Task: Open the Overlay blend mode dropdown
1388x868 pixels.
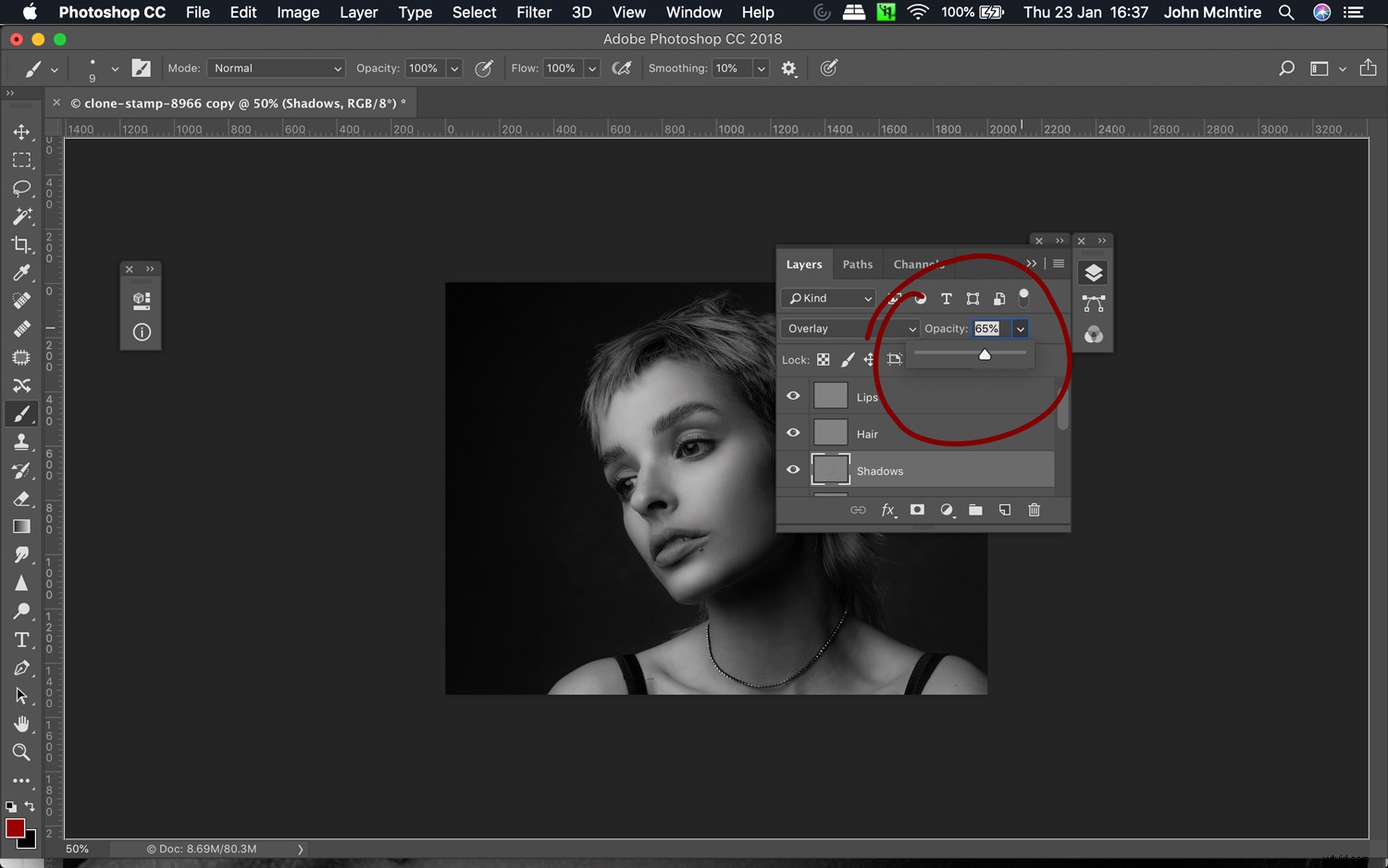Action: [849, 329]
